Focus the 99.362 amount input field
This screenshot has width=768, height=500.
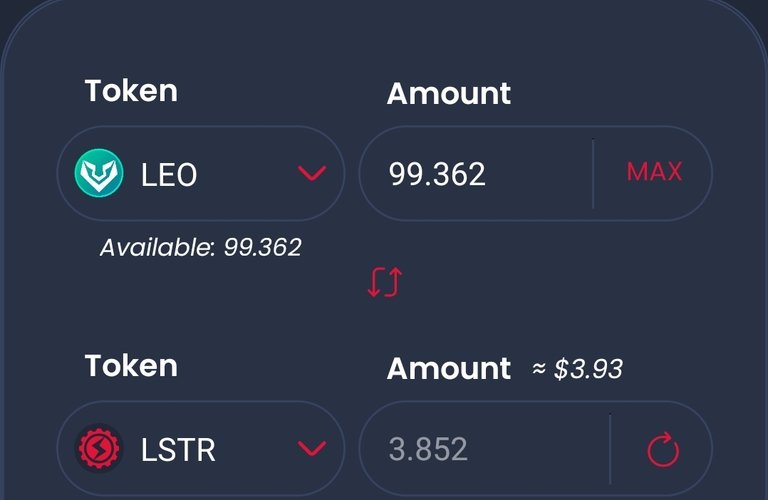[x=476, y=173]
